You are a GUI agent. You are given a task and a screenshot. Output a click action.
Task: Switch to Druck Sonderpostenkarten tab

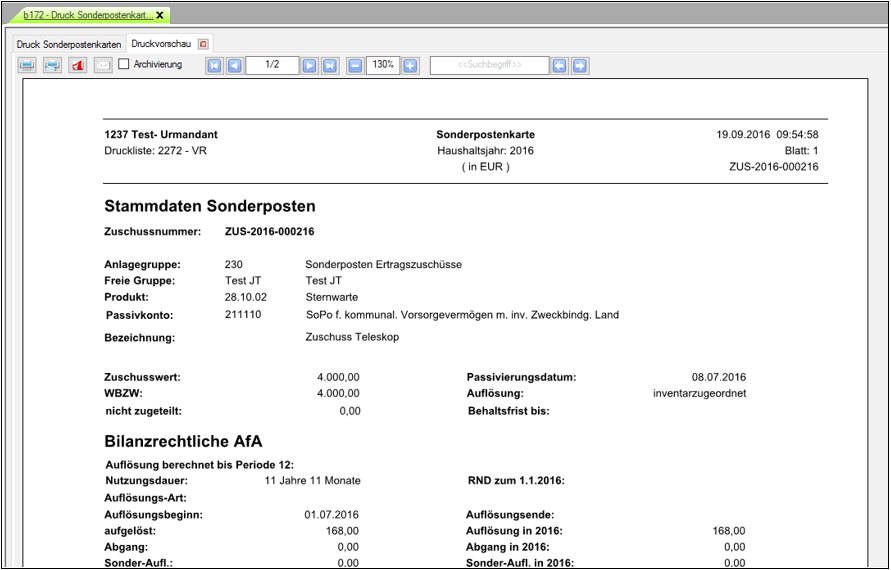tap(68, 44)
